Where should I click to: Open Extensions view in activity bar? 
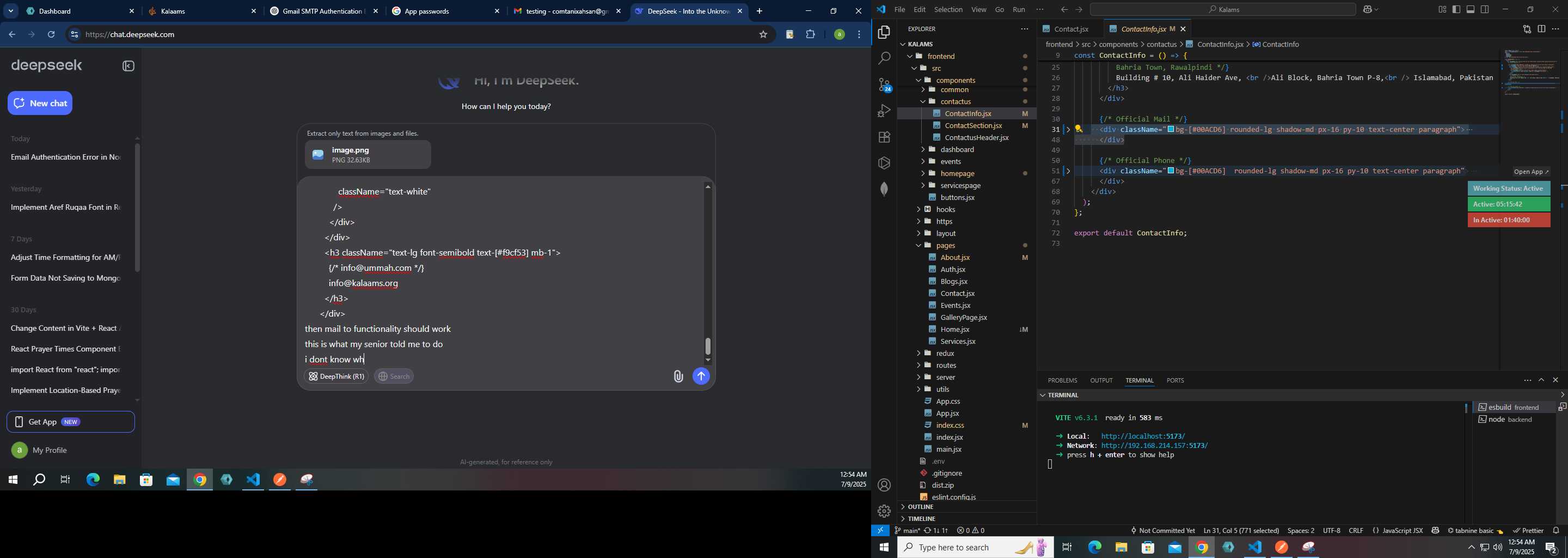pyautogui.click(x=884, y=137)
